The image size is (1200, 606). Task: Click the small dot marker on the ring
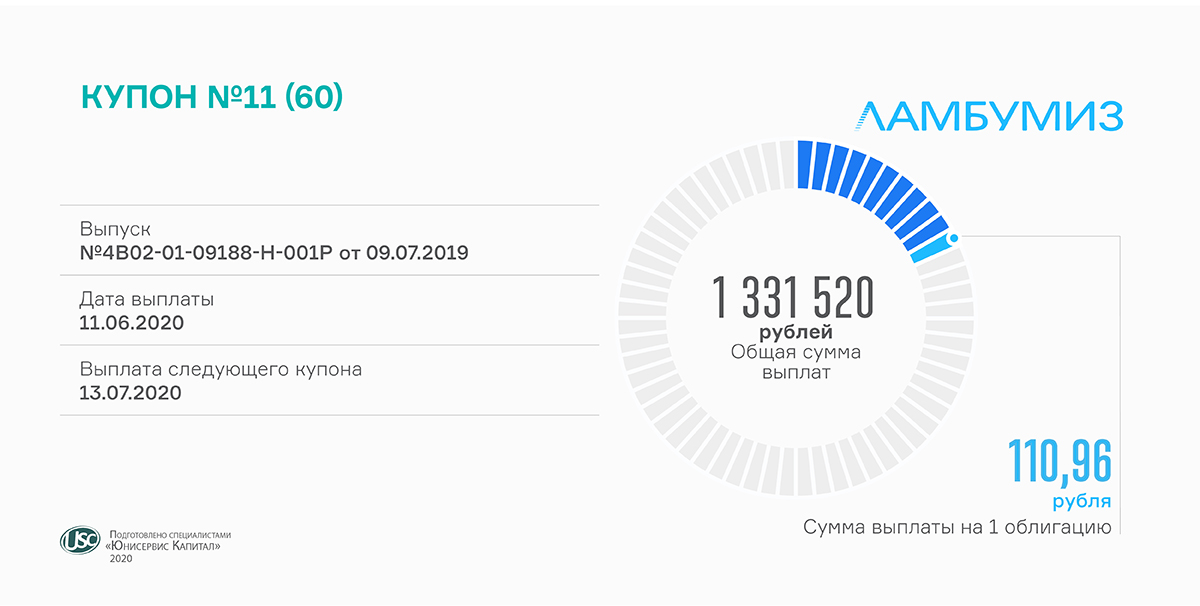[953, 238]
